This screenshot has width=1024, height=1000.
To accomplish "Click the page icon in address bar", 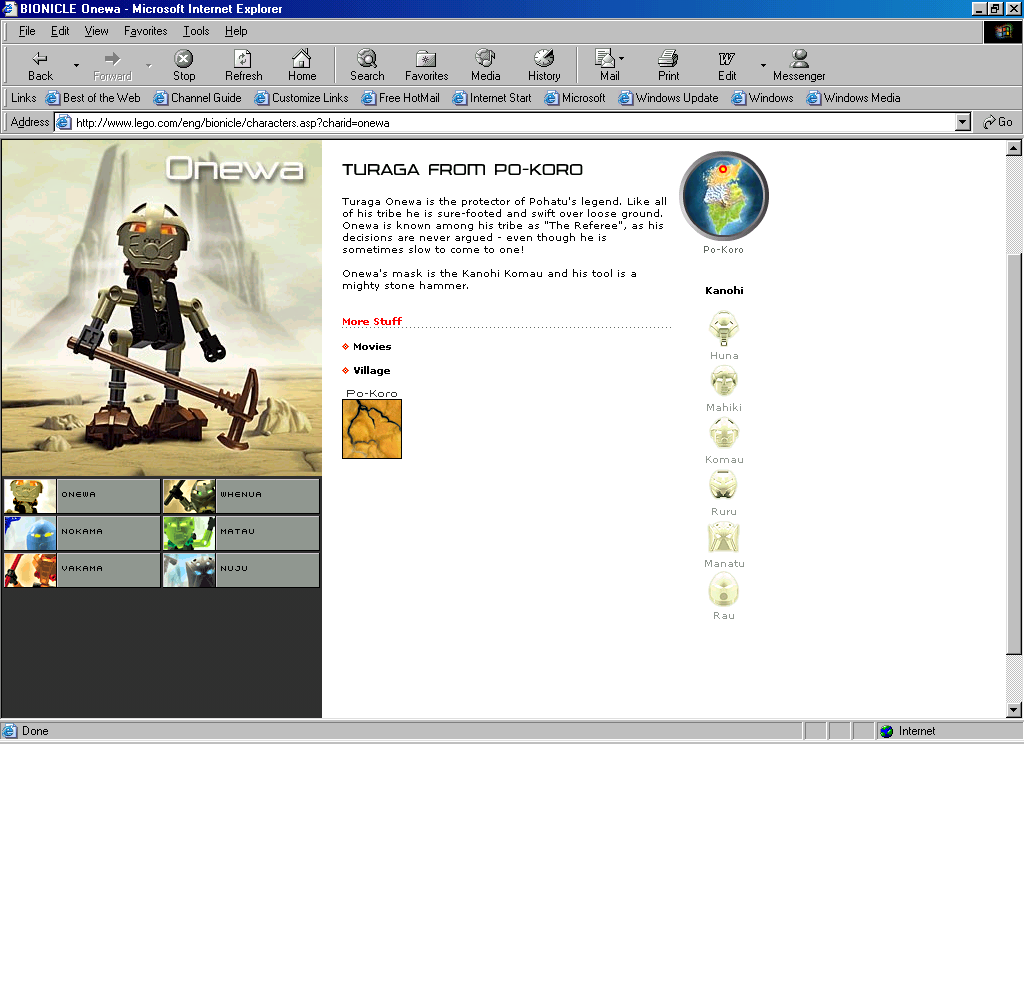I will 63,122.
